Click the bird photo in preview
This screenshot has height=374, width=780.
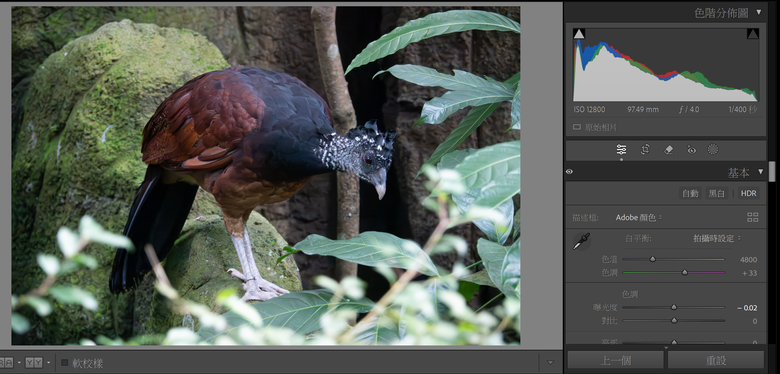pos(266,175)
